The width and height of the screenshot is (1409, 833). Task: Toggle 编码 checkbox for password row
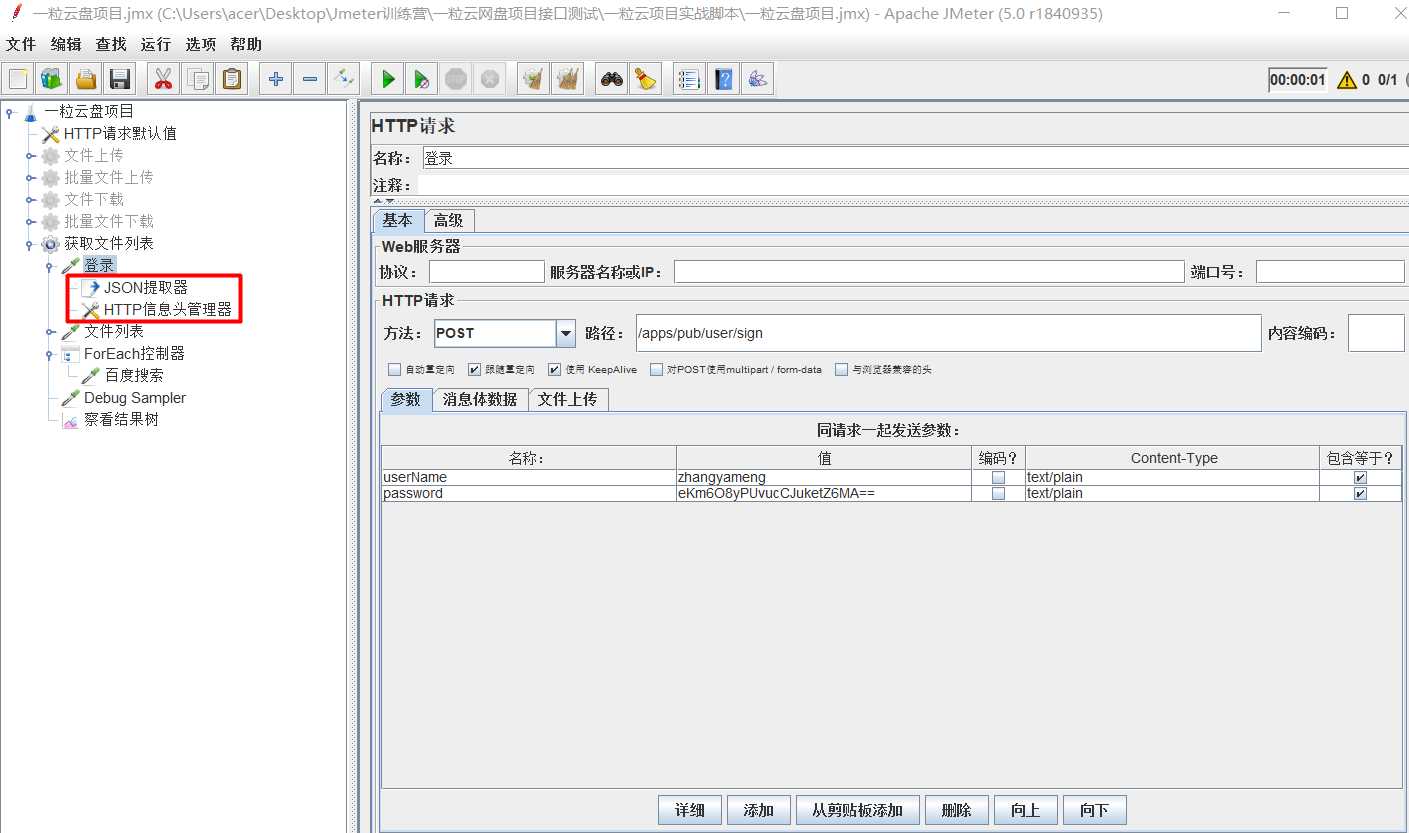tap(998, 494)
